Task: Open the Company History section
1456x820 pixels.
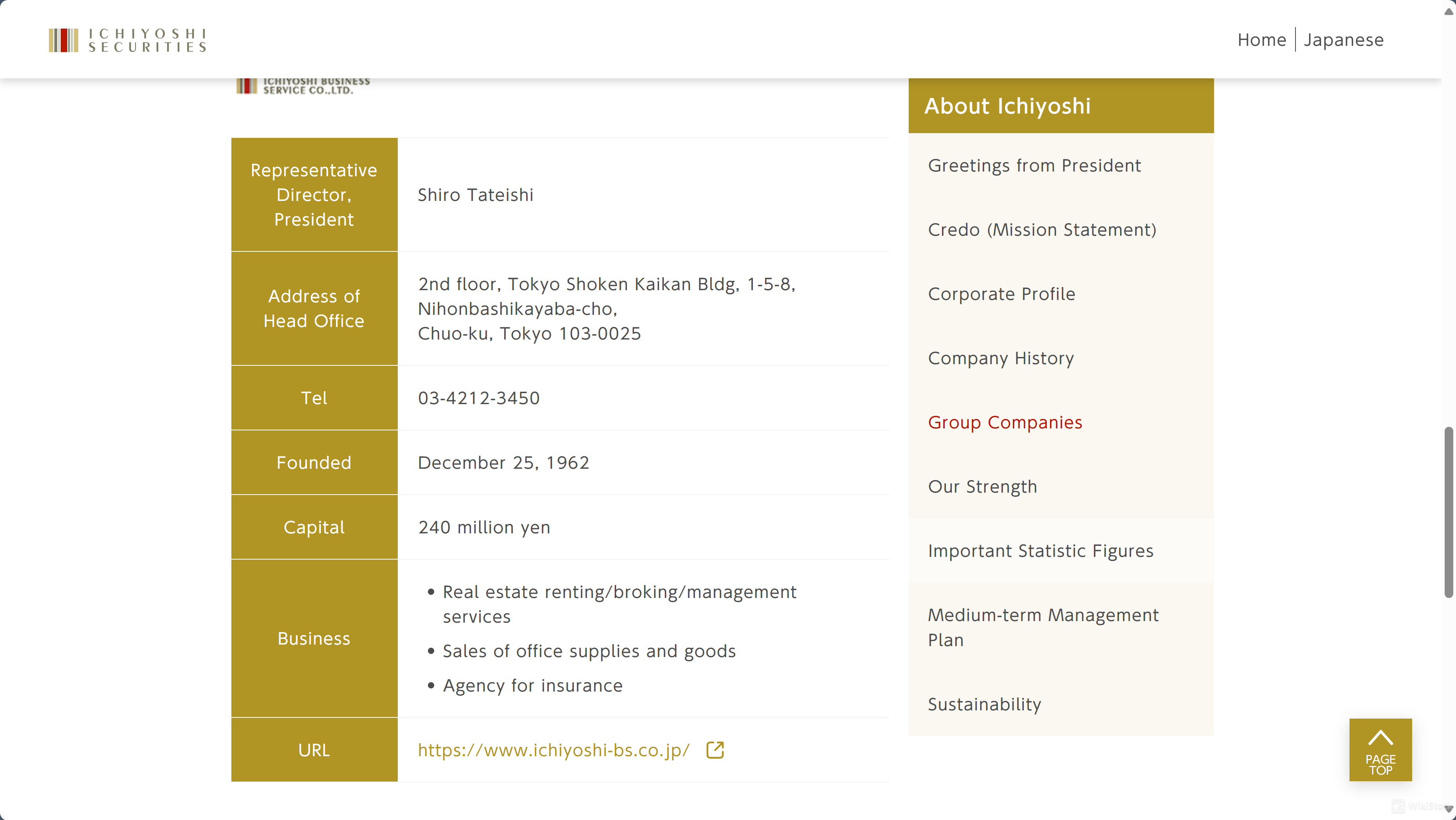Action: 1001,357
